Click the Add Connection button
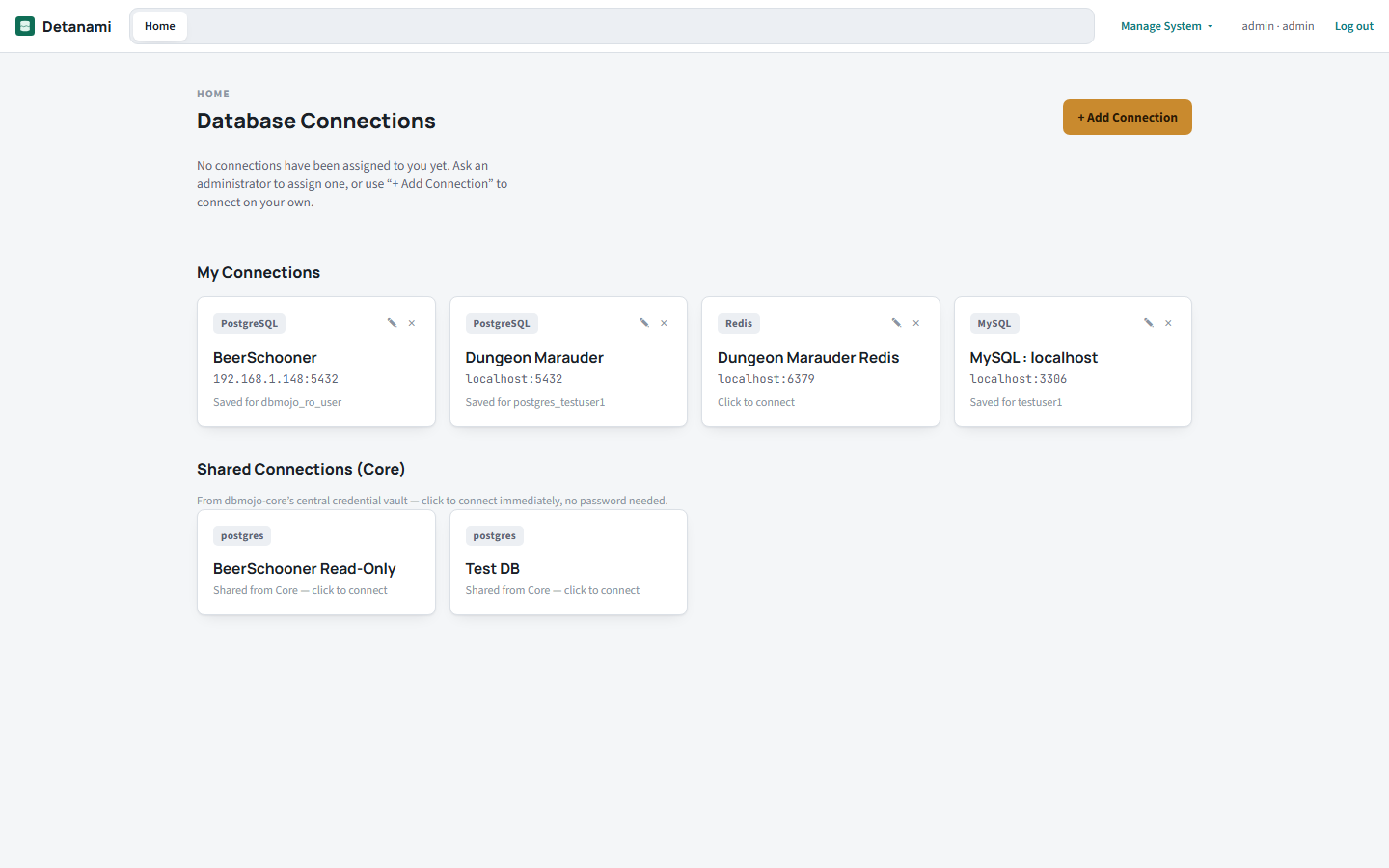This screenshot has height=868, width=1389. coord(1128,118)
